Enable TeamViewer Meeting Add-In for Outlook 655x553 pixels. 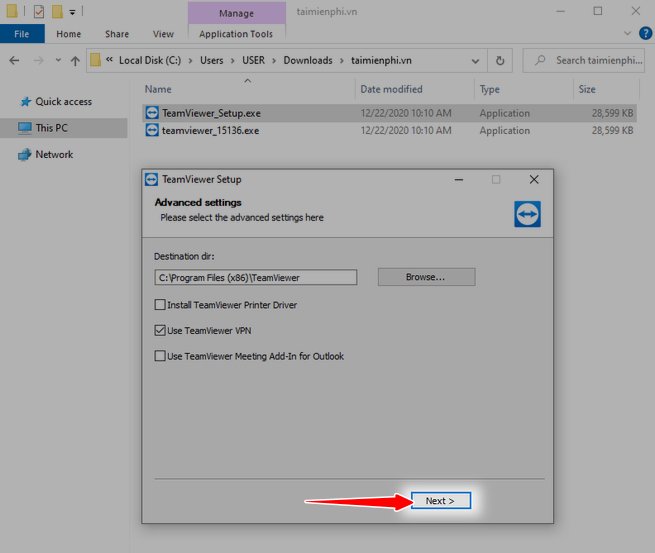160,356
